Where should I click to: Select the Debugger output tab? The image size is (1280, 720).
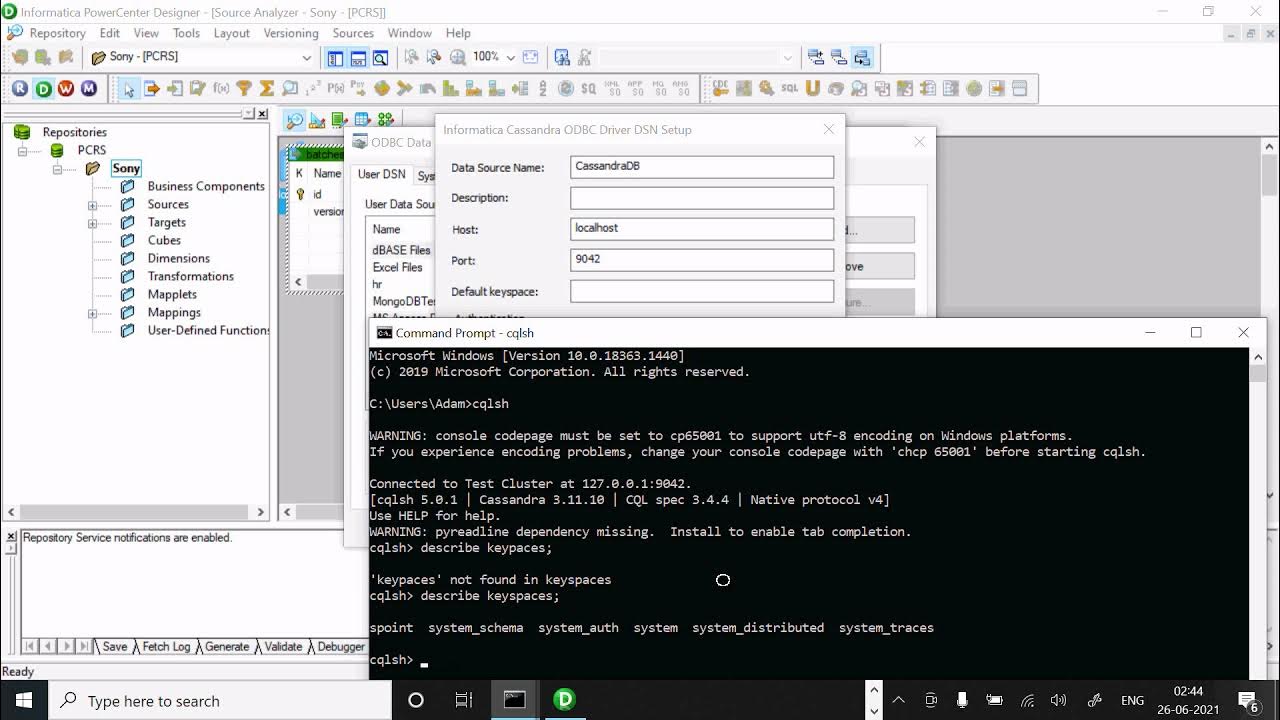(x=339, y=646)
